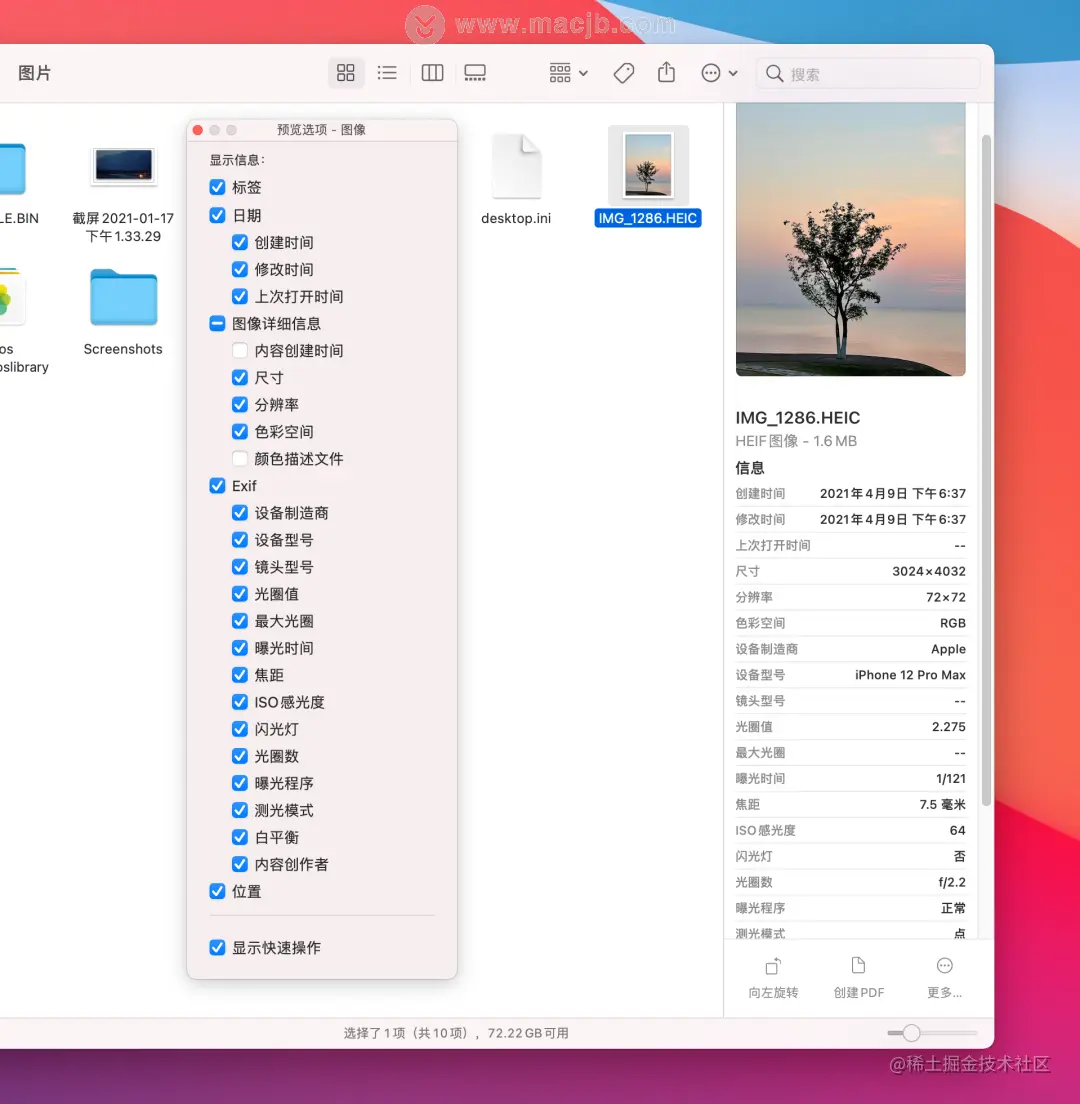The image size is (1080, 1104).
Task: Select the IMG_1286.HEIC thumbnail
Action: pyautogui.click(x=648, y=166)
